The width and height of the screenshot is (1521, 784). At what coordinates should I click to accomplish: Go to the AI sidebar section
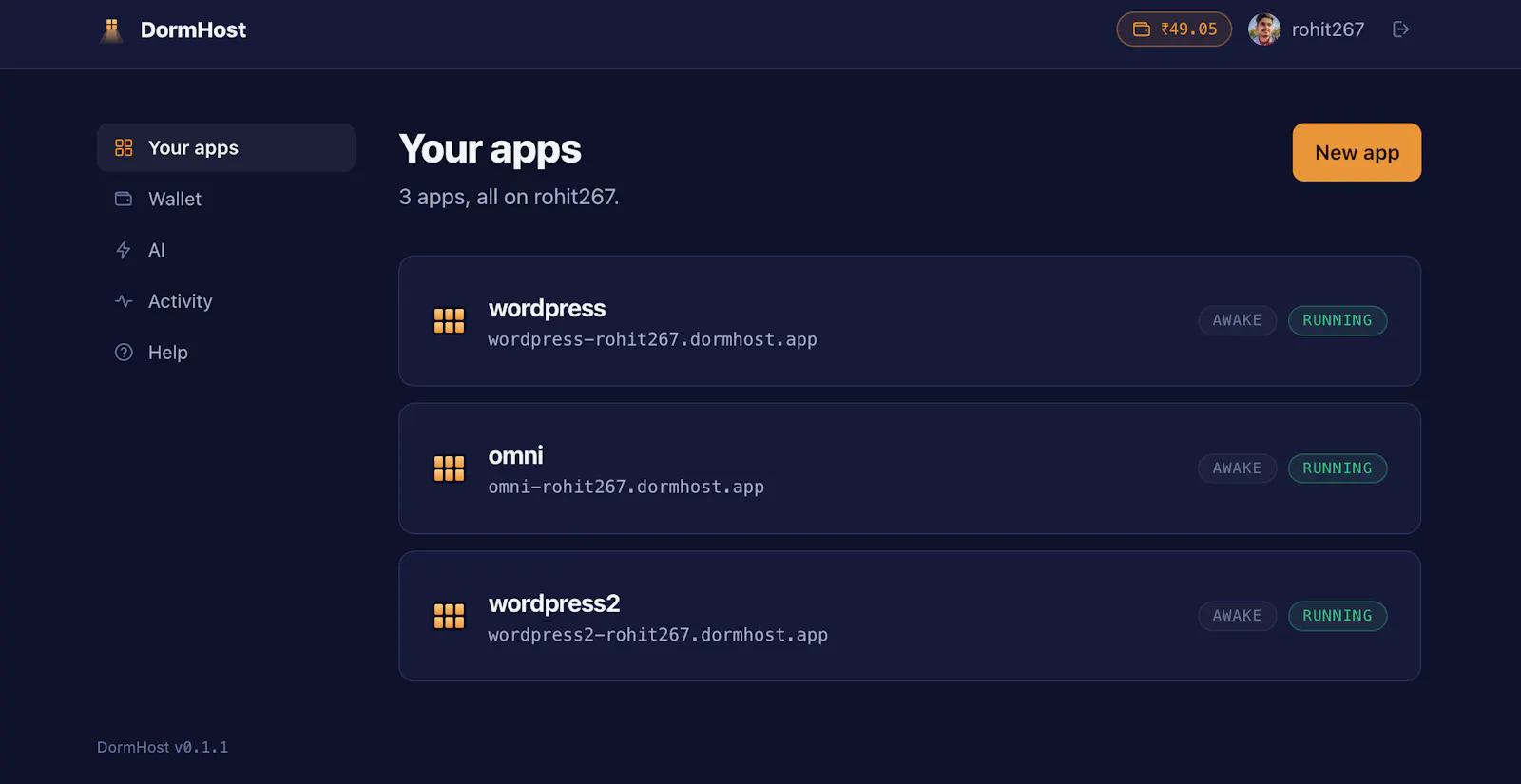click(x=226, y=250)
